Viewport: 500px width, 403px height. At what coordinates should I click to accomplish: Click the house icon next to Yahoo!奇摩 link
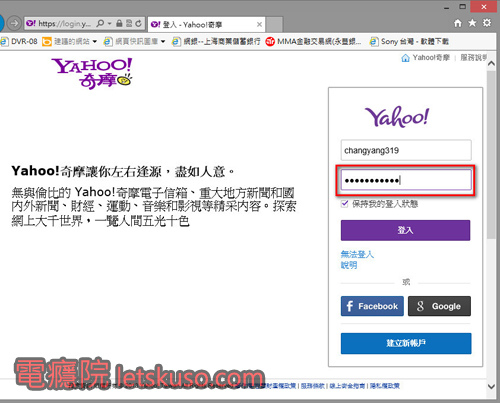[x=405, y=58]
